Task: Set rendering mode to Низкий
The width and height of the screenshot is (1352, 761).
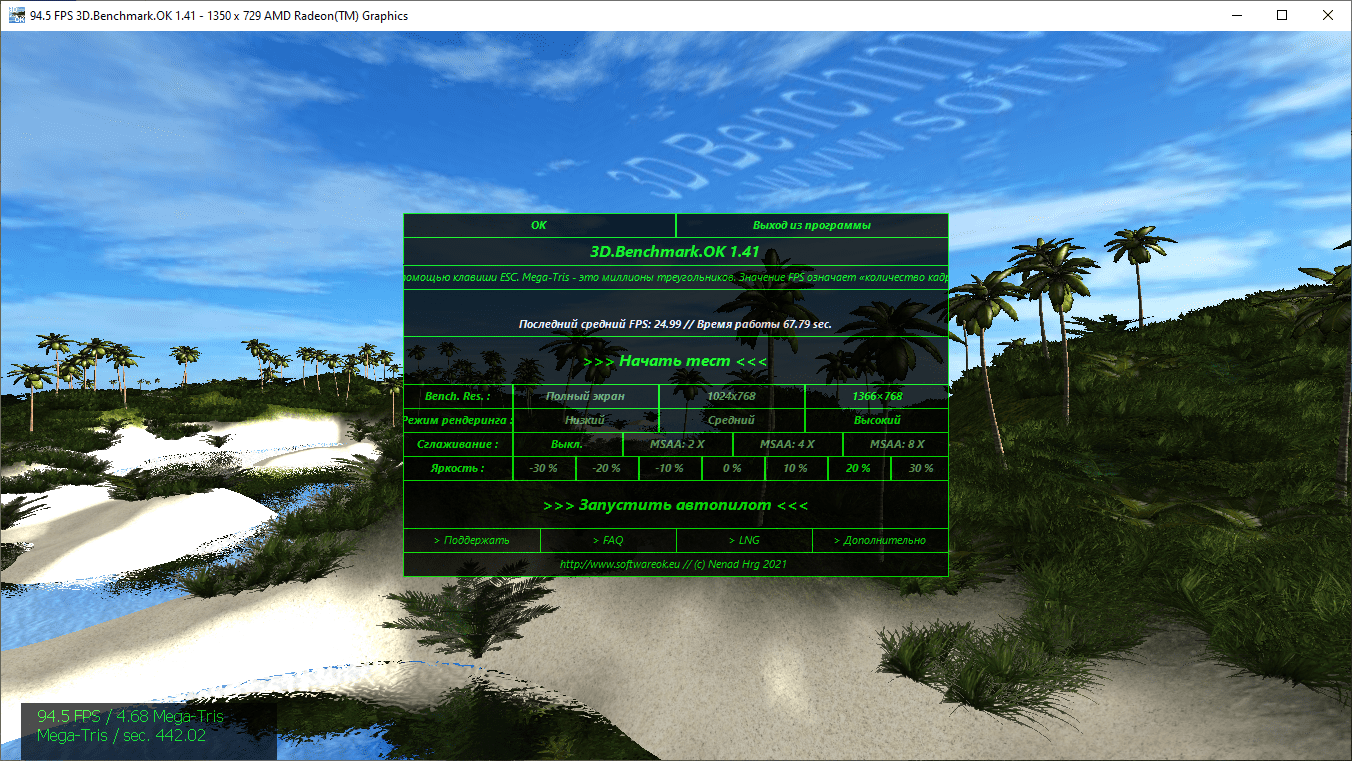Action: [586, 420]
